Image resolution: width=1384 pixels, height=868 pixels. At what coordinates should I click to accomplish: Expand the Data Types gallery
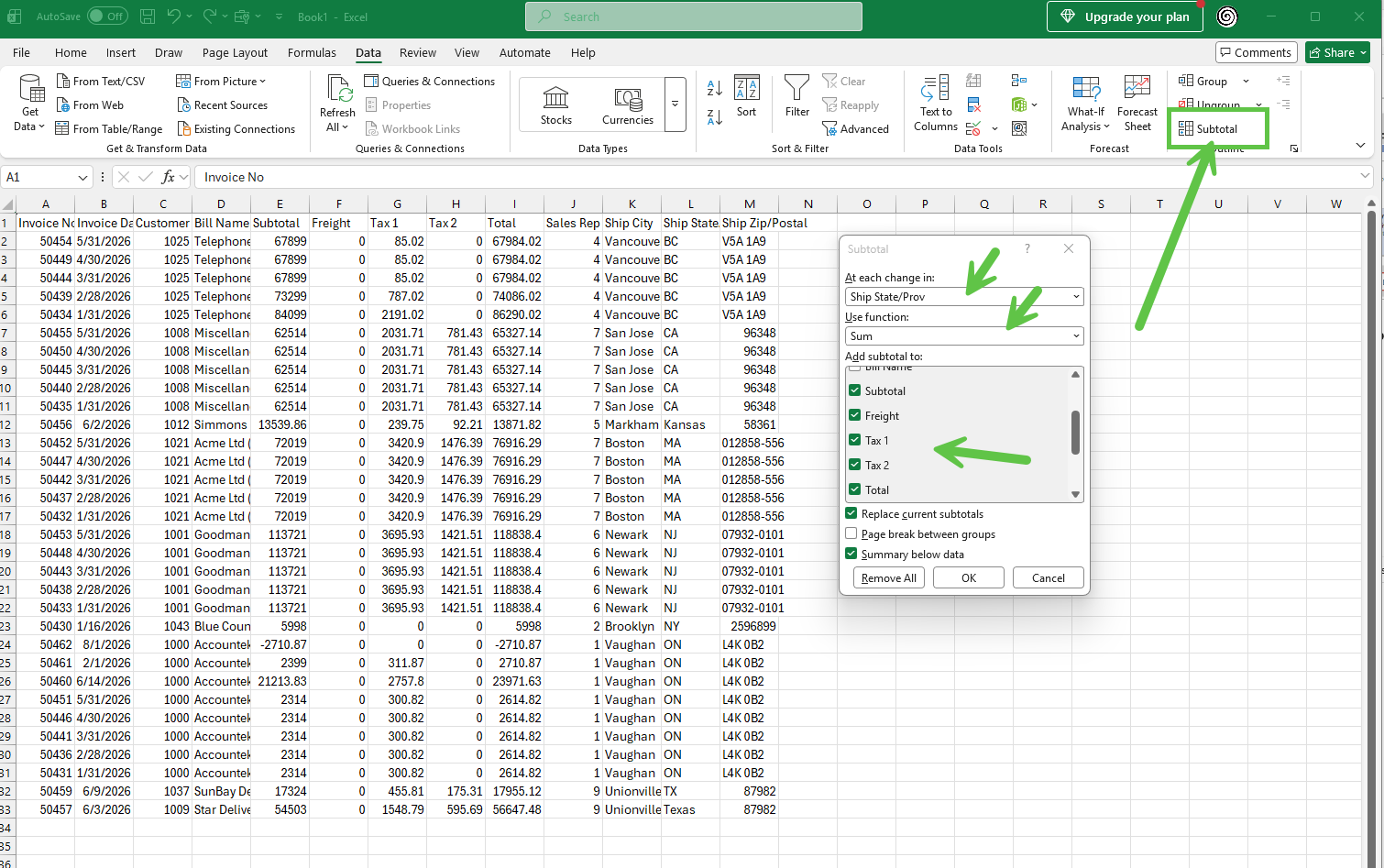pyautogui.click(x=676, y=104)
